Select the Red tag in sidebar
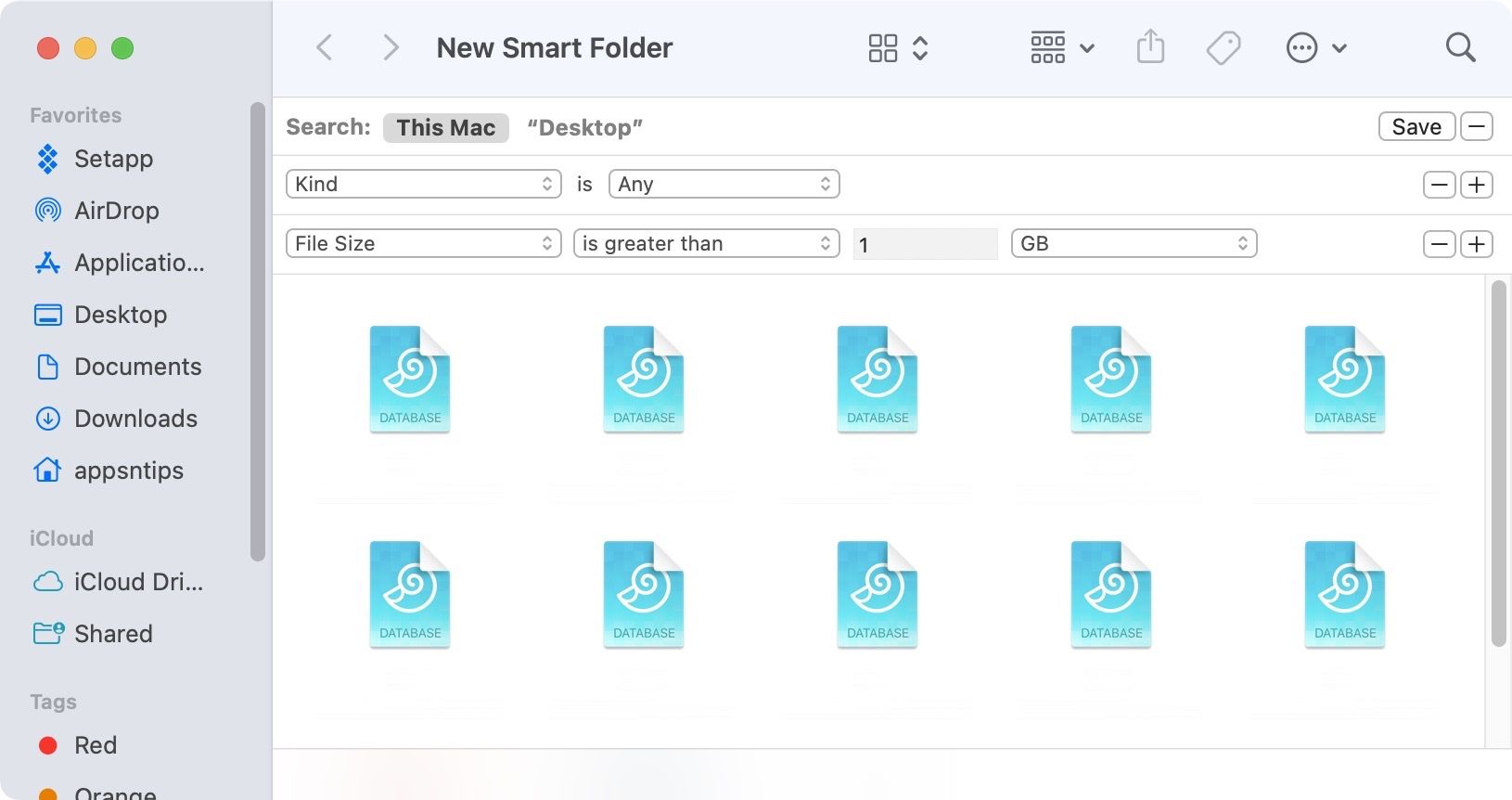Image resolution: width=1512 pixels, height=800 pixels. [95, 745]
